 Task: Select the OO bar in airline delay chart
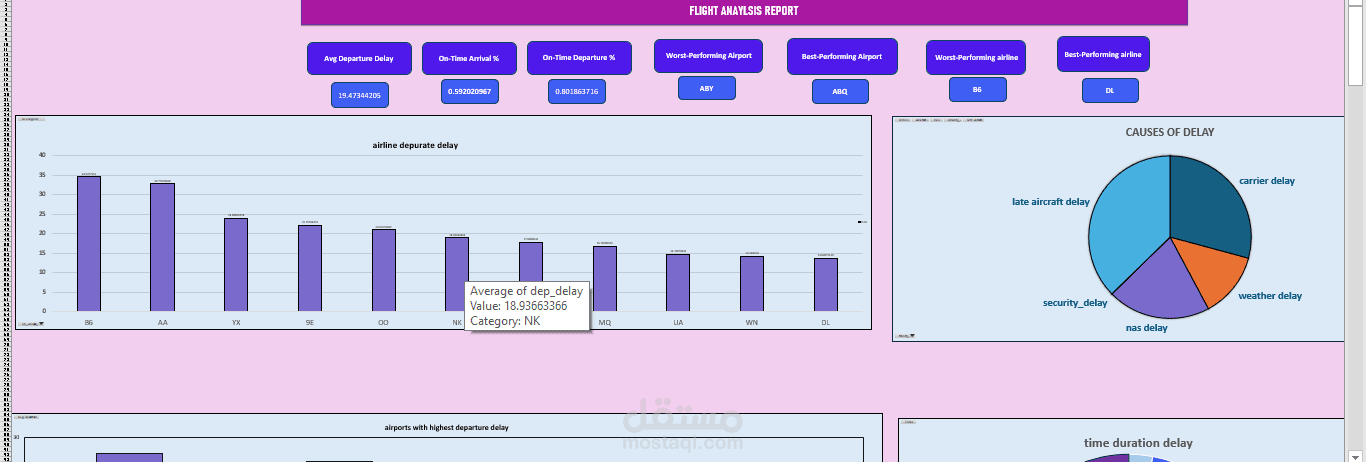[384, 270]
